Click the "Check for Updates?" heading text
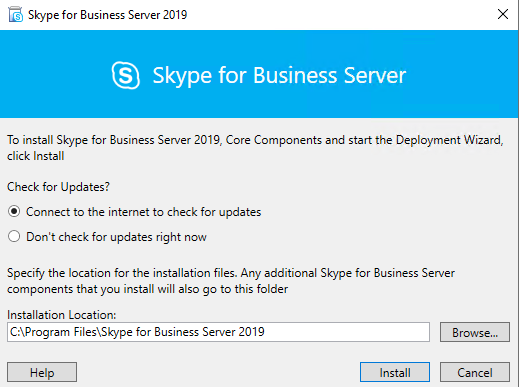Image resolution: width=519 pixels, height=387 pixels. (58, 187)
